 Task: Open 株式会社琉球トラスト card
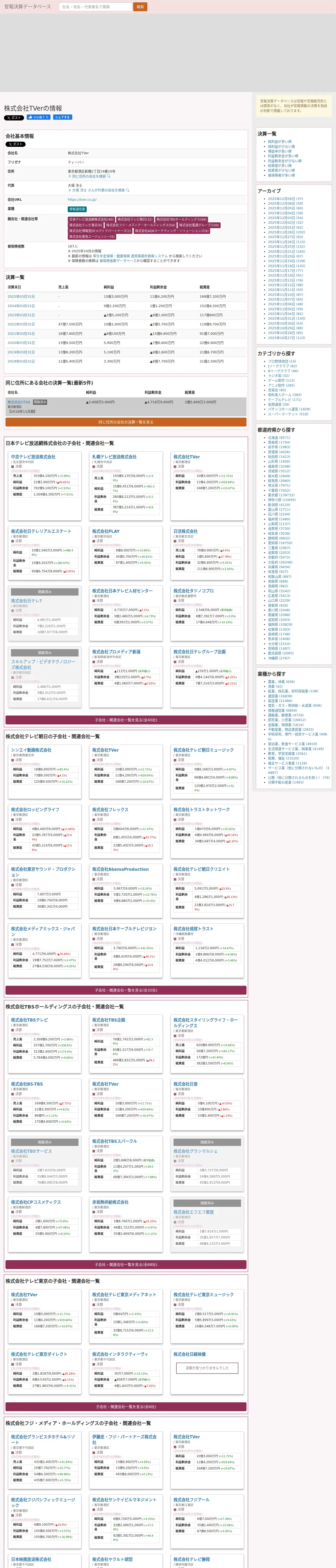193,929
